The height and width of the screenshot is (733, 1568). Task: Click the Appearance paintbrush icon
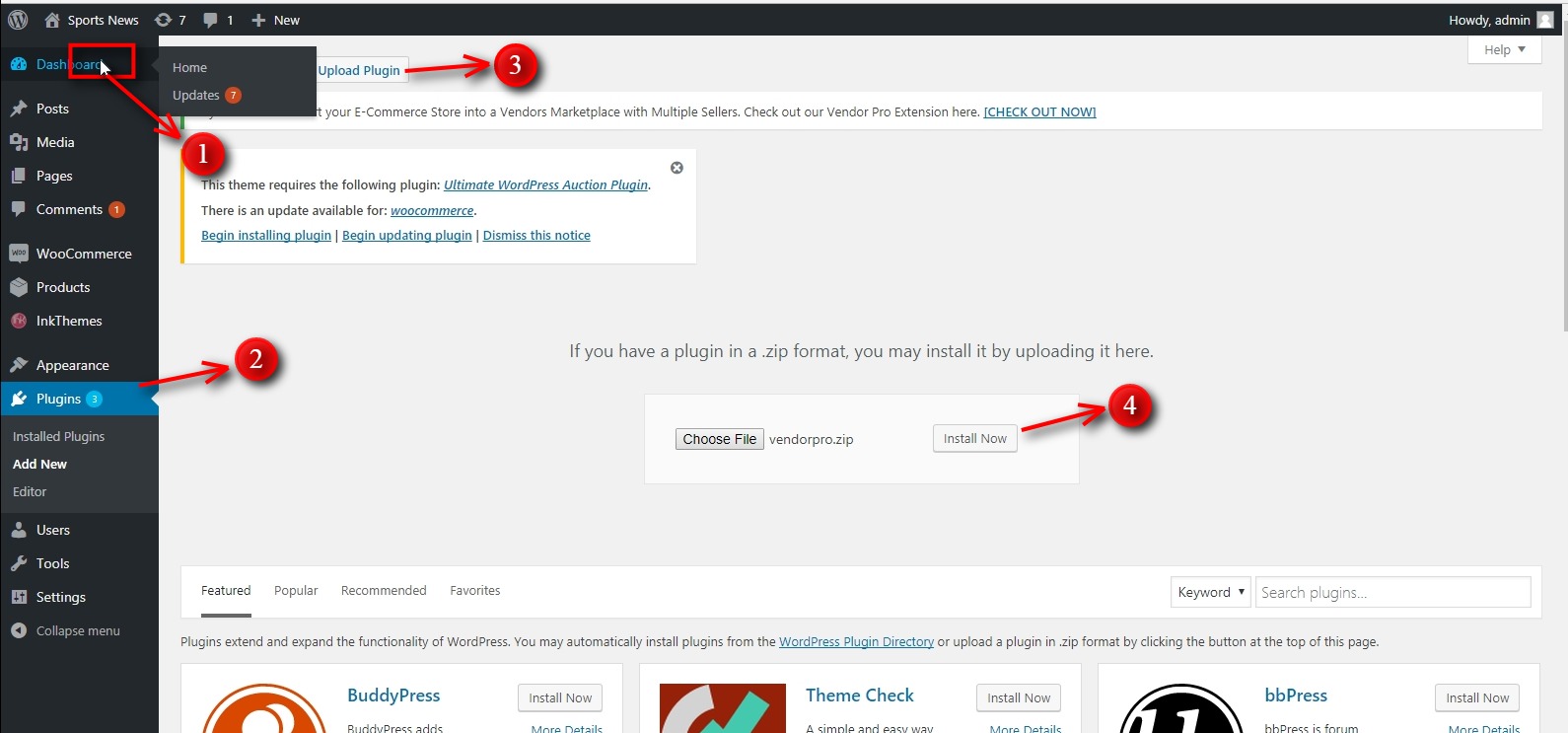pos(18,365)
